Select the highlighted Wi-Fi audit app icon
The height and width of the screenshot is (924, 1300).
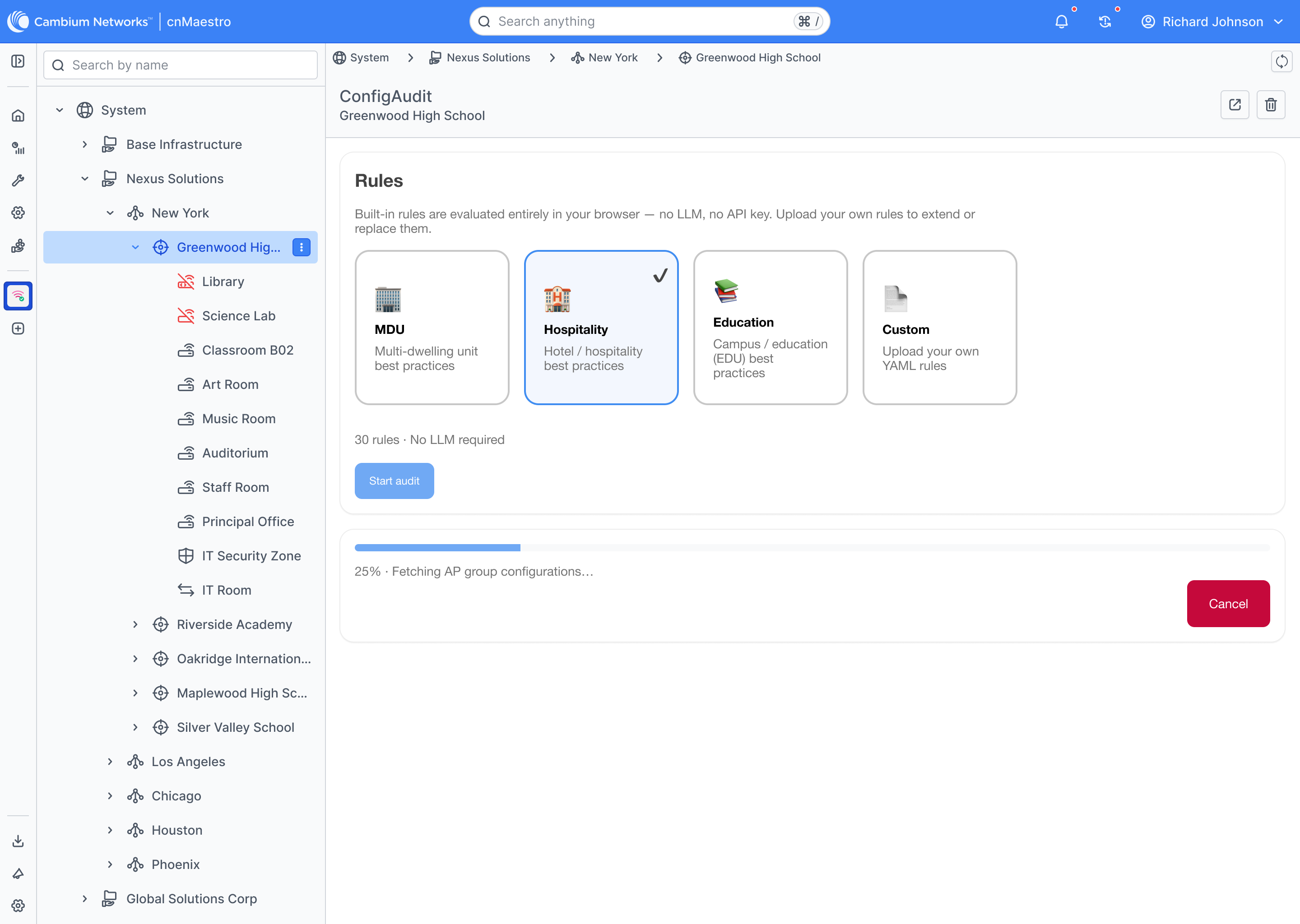(x=18, y=296)
